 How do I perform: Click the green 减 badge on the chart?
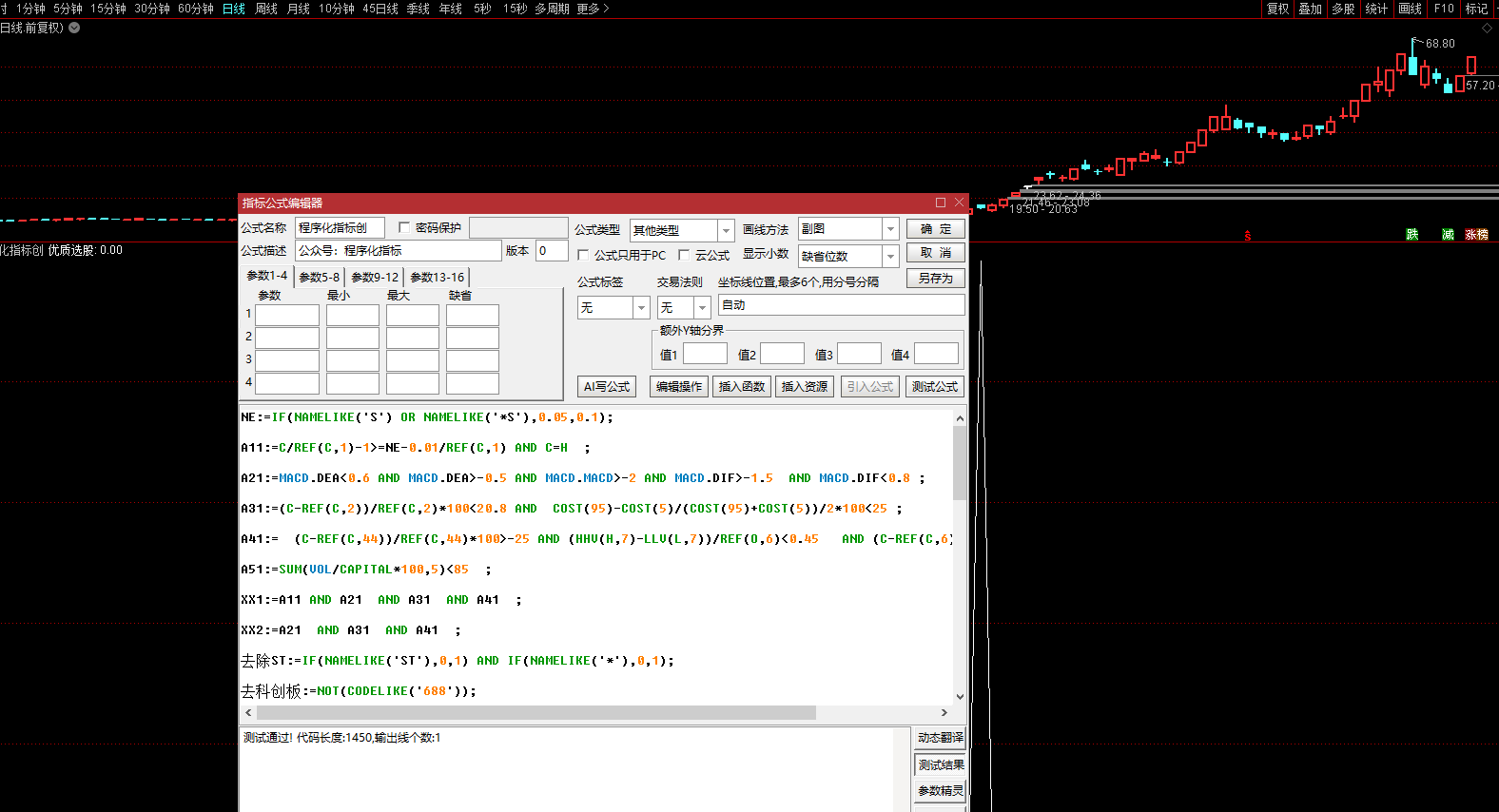pos(1448,235)
